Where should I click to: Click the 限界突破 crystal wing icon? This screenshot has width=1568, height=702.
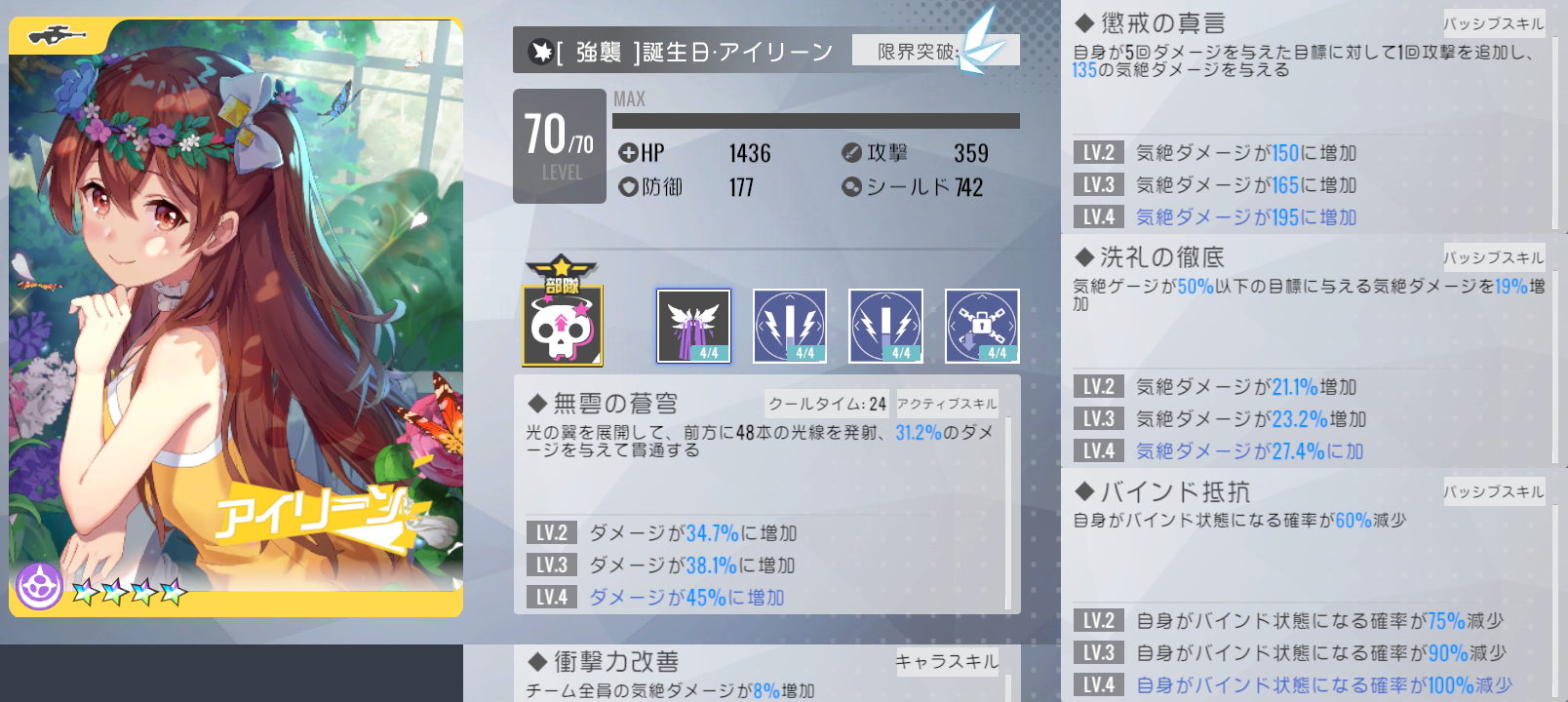pyautogui.click(x=981, y=41)
